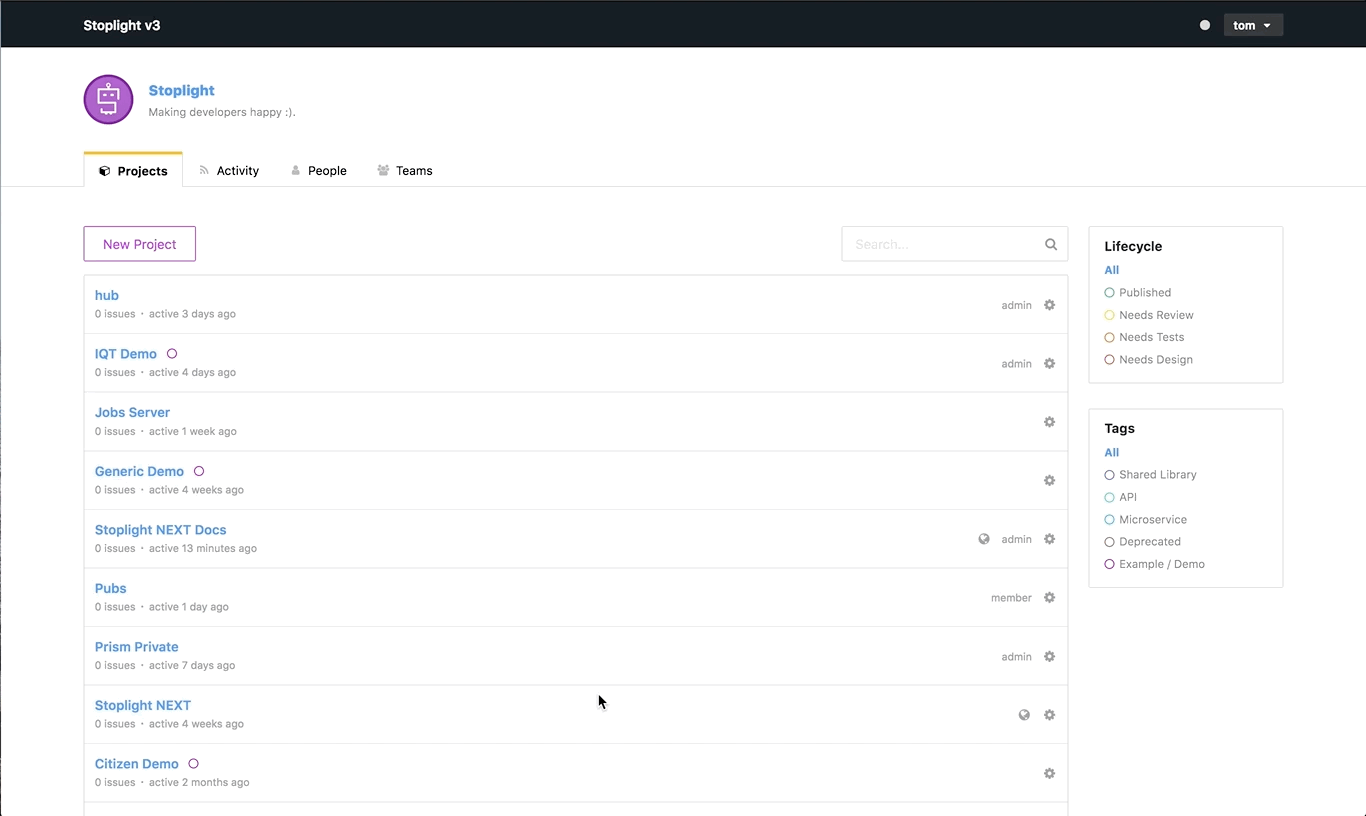Screen dimensions: 1366x816
Task: Open the Stoplight NEXT Docs project link
Action: [x=161, y=530]
